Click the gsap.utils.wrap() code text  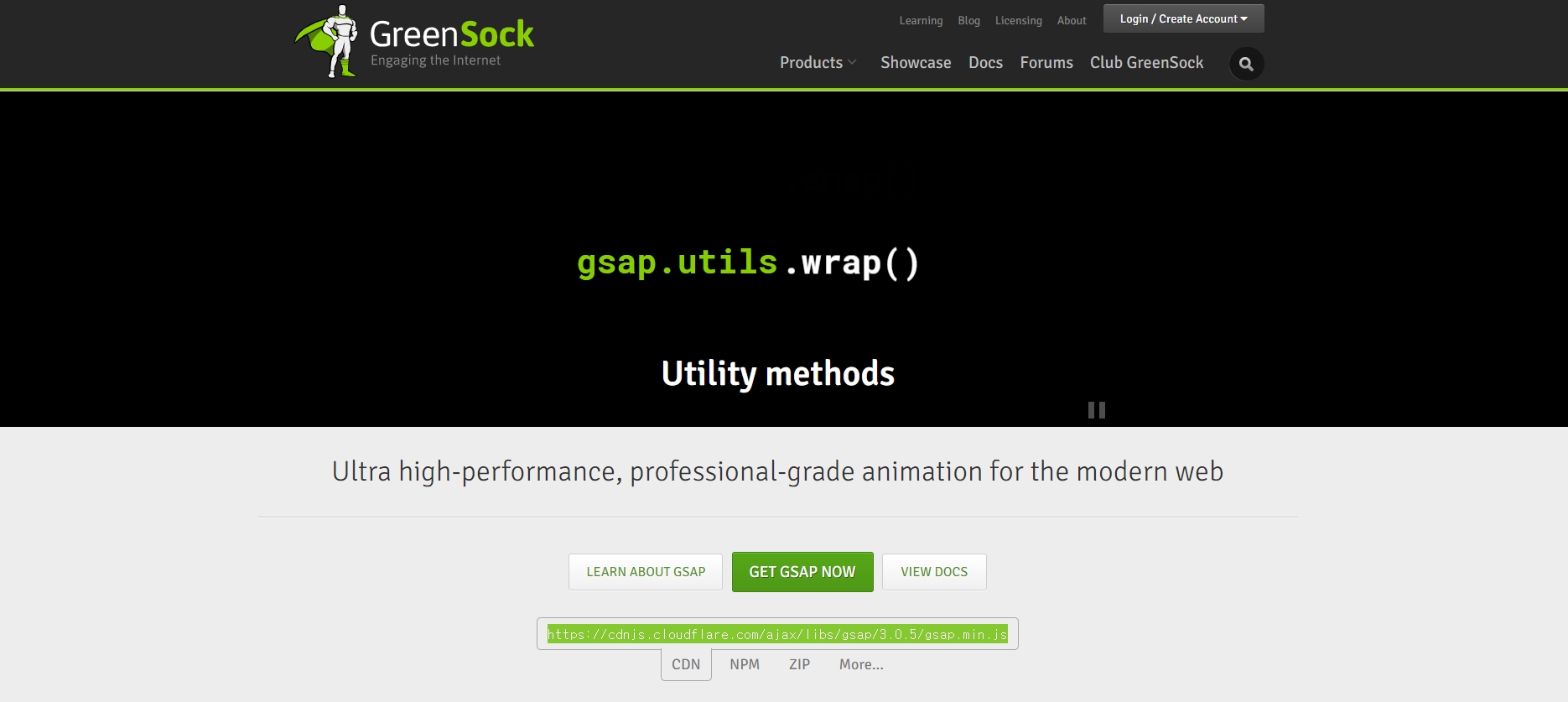tap(749, 263)
